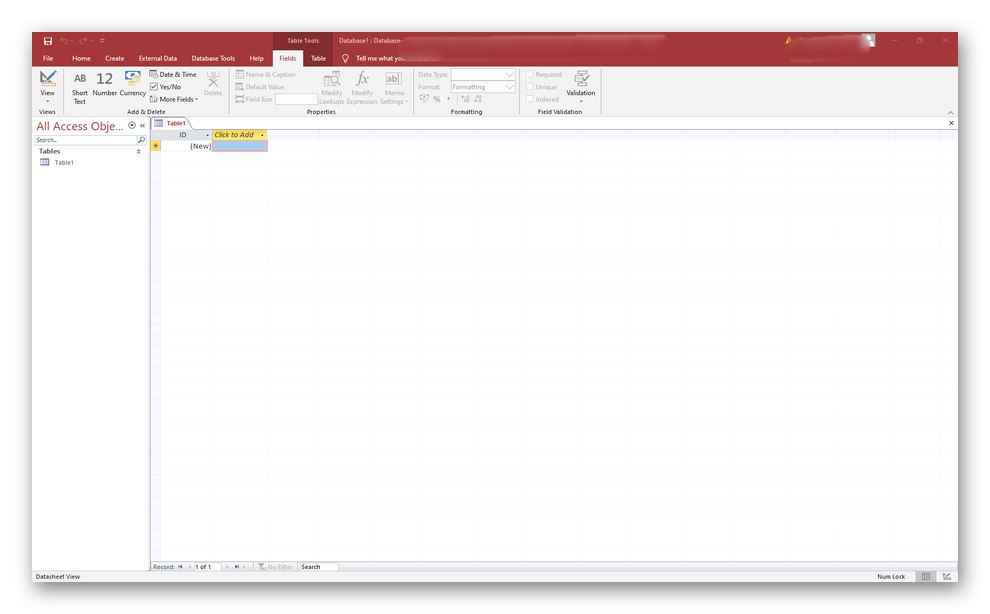The image size is (990, 614).
Task: Click Default Value in Properties
Action: click(260, 87)
